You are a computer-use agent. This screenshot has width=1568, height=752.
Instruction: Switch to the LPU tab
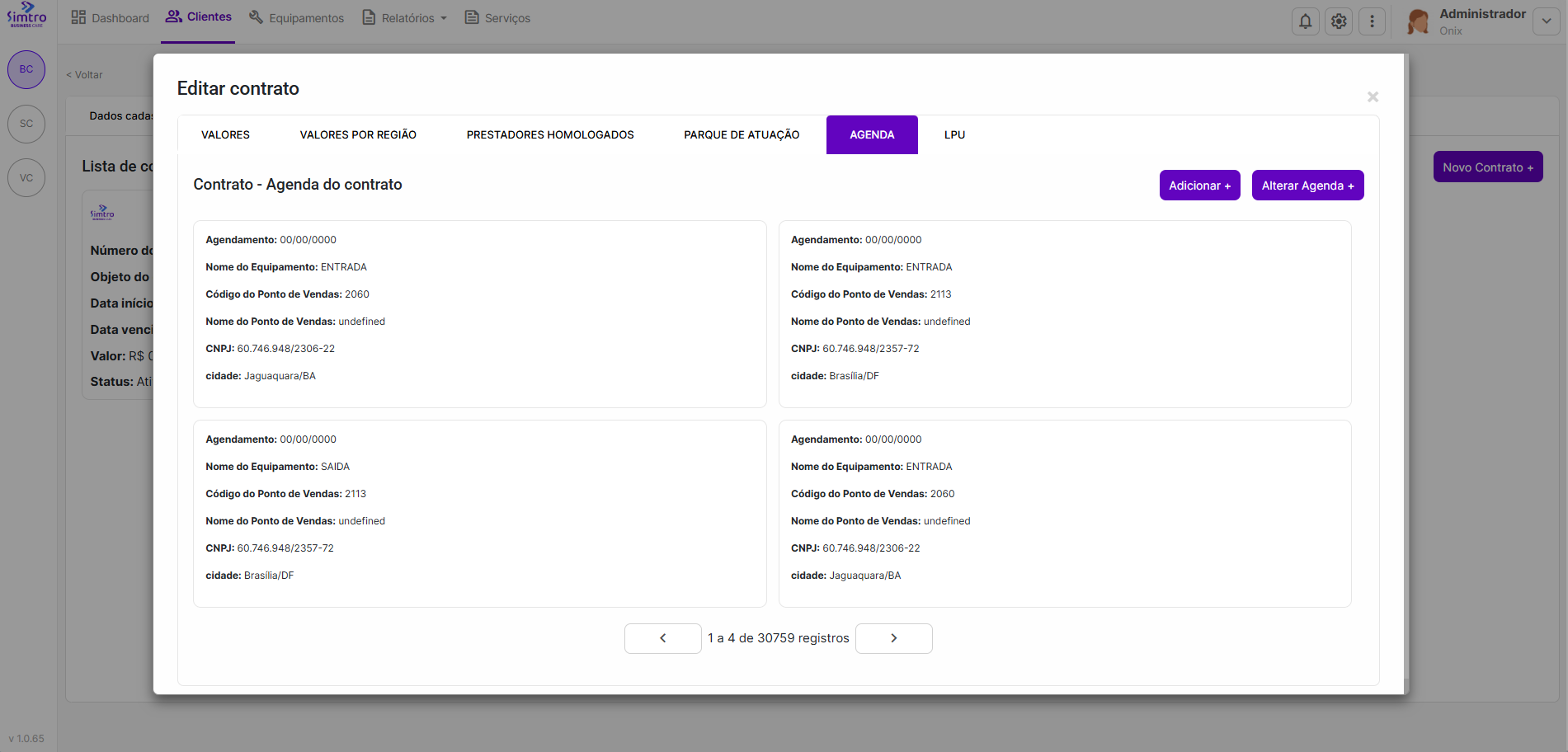[x=954, y=134]
